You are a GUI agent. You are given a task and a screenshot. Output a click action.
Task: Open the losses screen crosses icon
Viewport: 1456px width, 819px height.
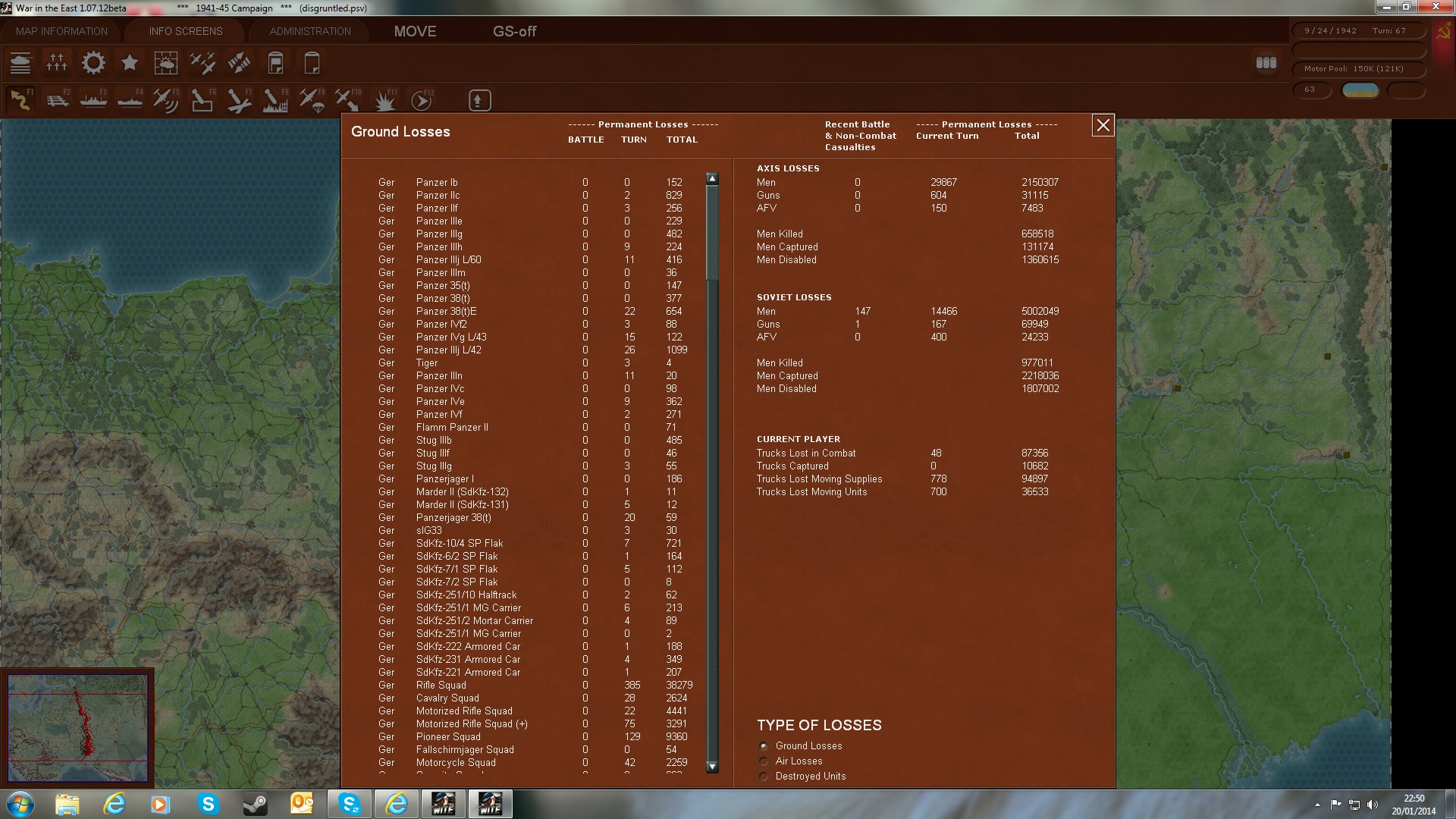point(57,63)
